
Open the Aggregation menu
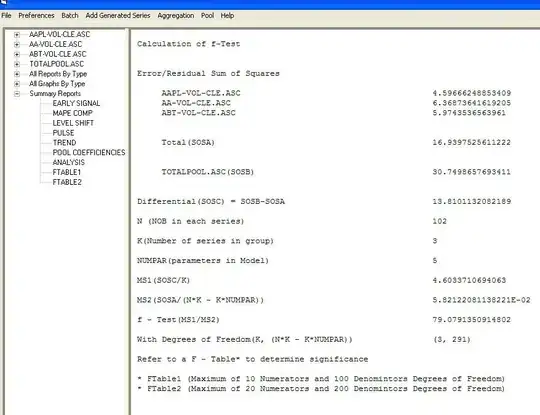tap(176, 15)
